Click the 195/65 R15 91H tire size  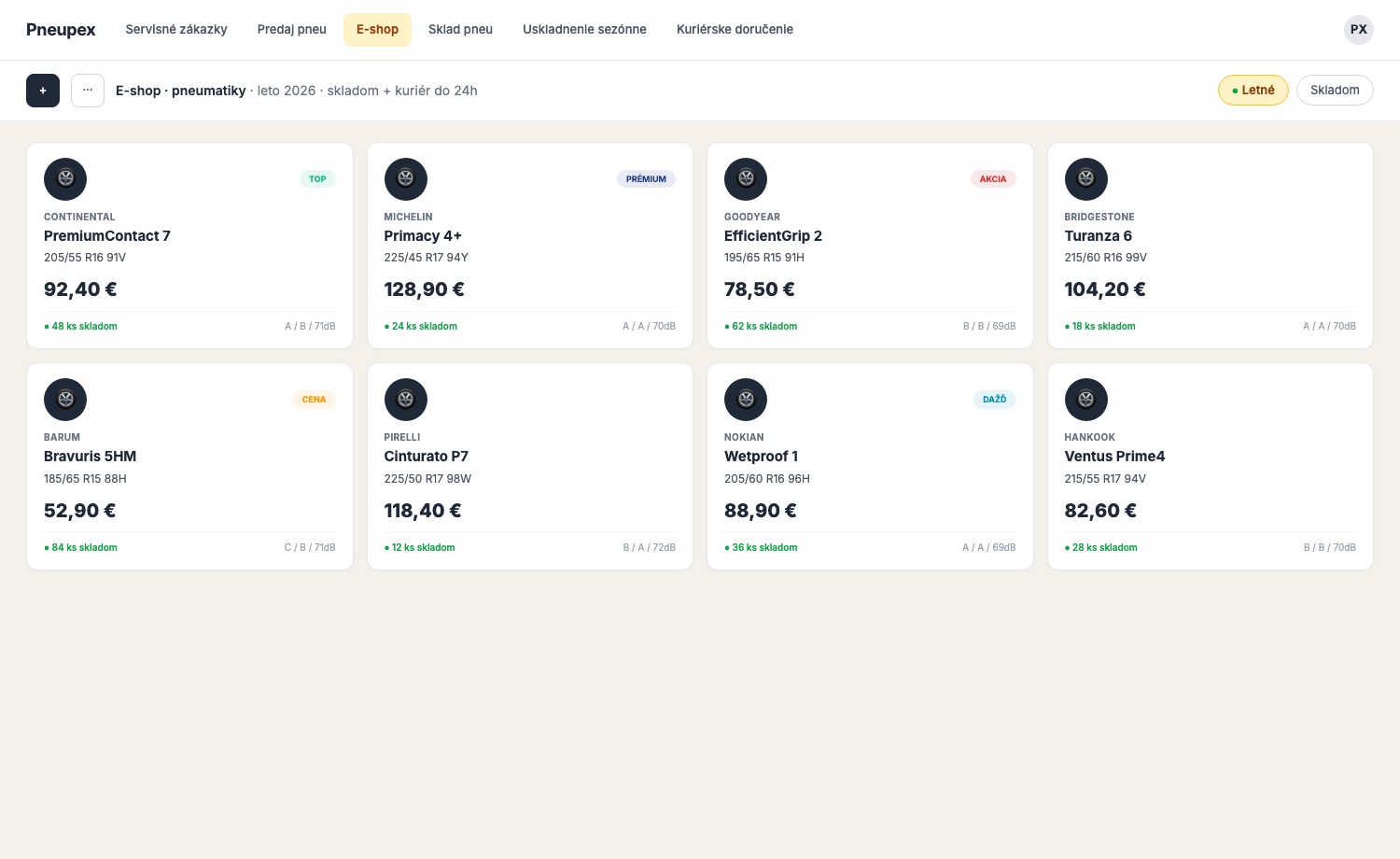pos(764,258)
